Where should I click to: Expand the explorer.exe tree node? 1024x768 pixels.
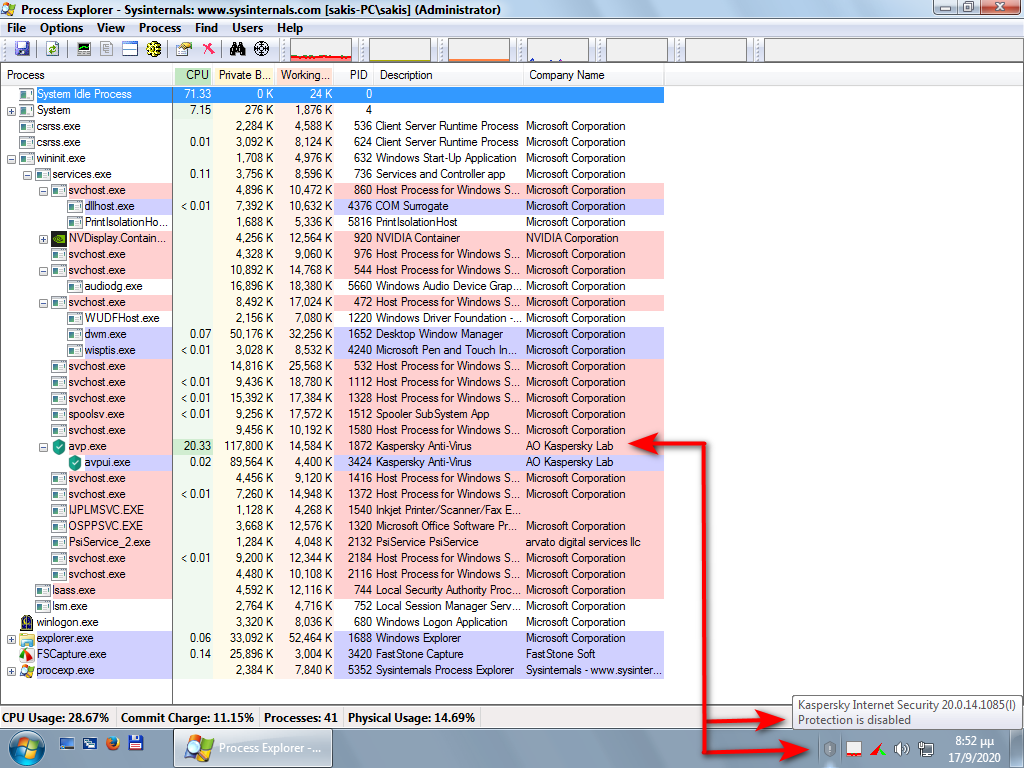click(11, 639)
